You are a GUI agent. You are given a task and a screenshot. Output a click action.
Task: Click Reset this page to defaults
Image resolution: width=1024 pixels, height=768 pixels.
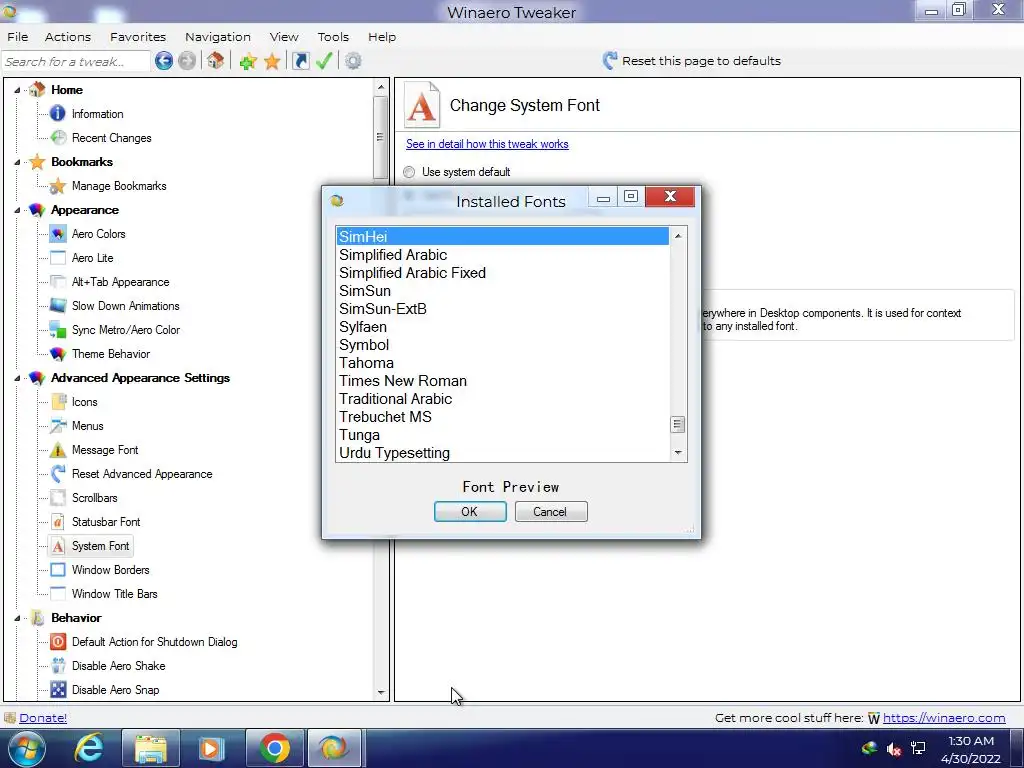[692, 61]
